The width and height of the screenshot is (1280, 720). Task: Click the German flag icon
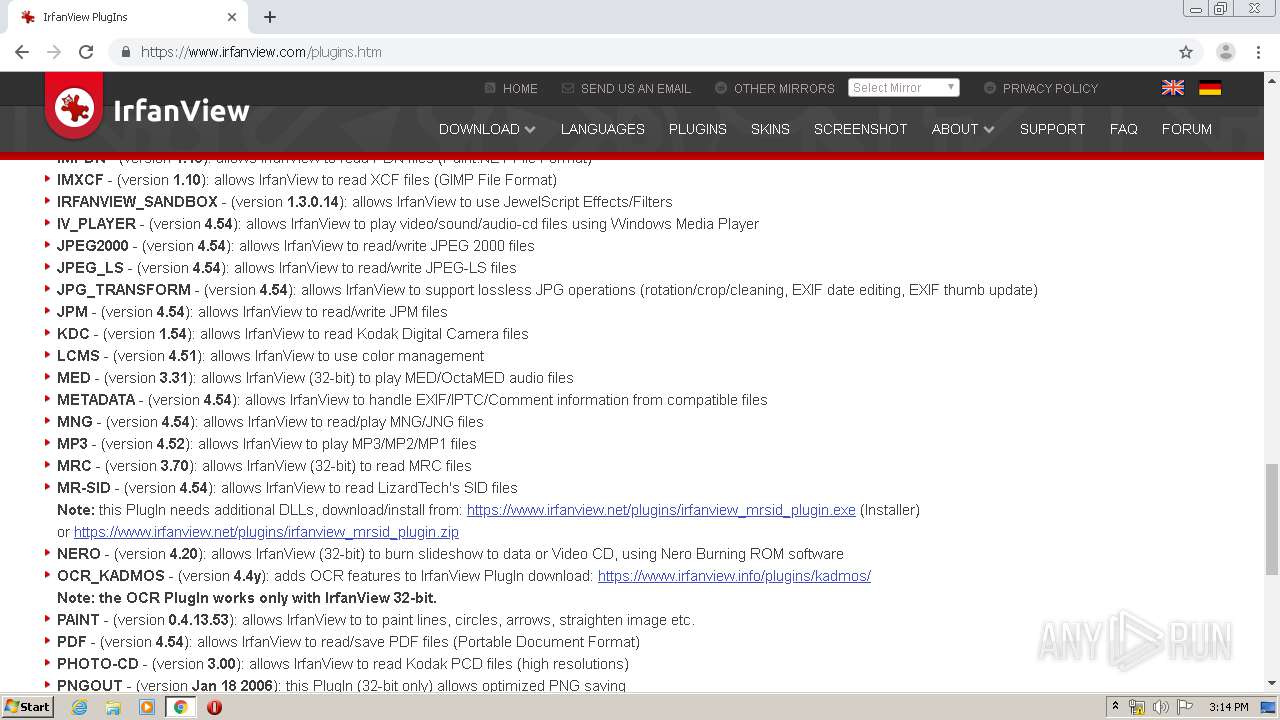1210,88
